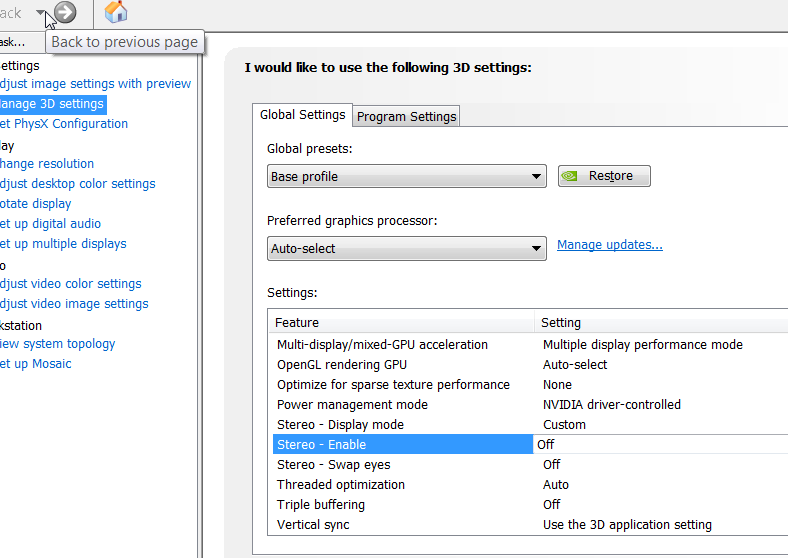788x558 pixels.
Task: Click Off value for Stereo - Swap eyes
Action: point(551,465)
